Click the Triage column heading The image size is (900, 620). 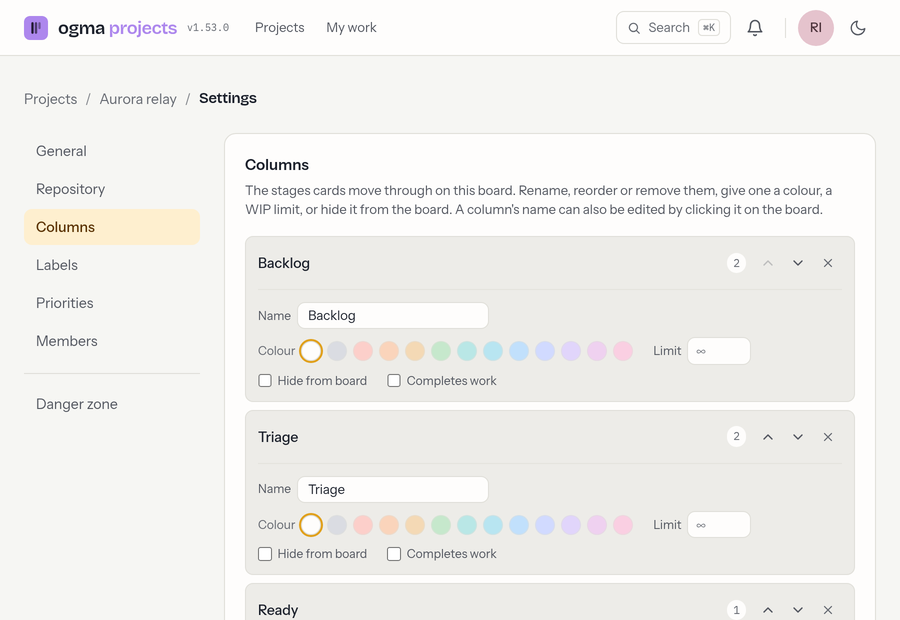278,437
